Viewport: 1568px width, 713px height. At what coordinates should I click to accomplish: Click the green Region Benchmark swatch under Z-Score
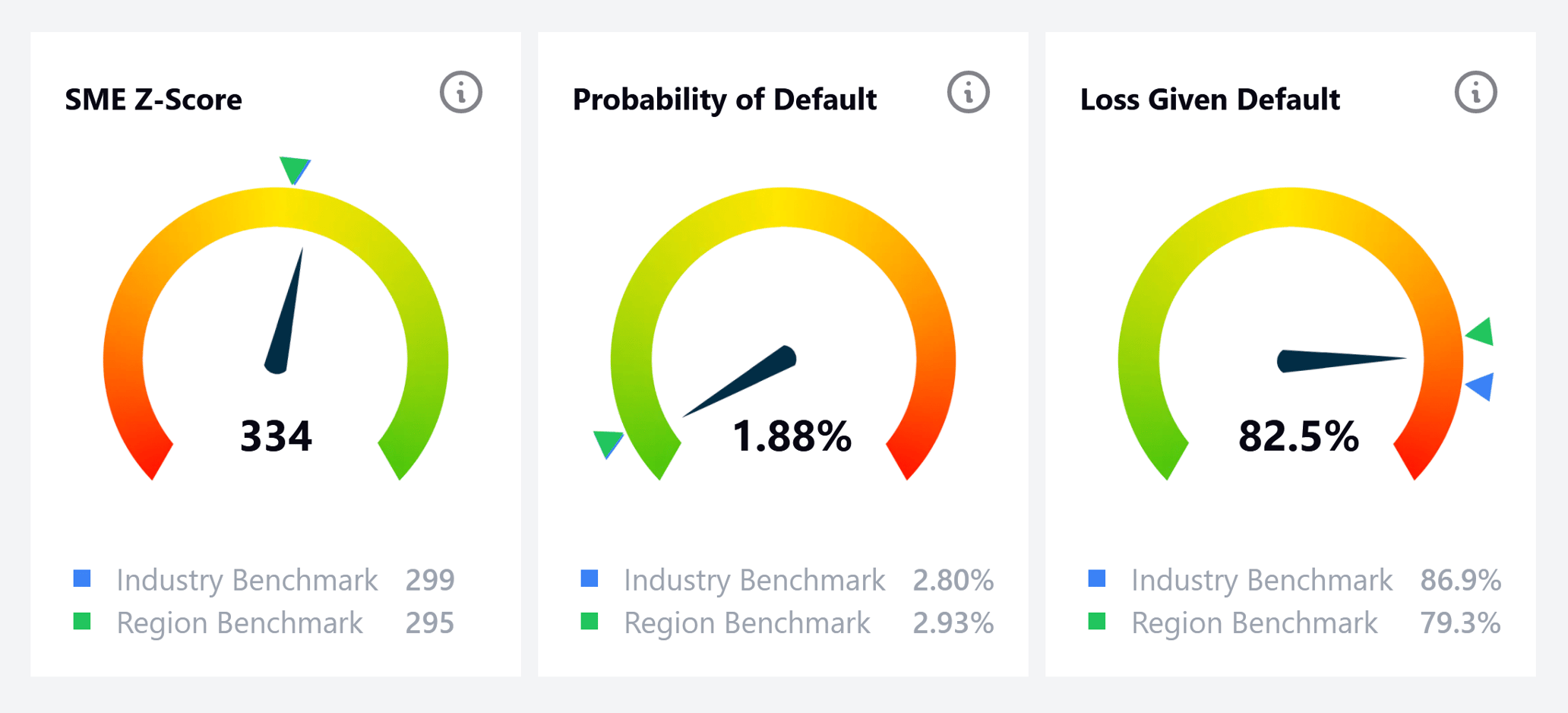coord(82,622)
